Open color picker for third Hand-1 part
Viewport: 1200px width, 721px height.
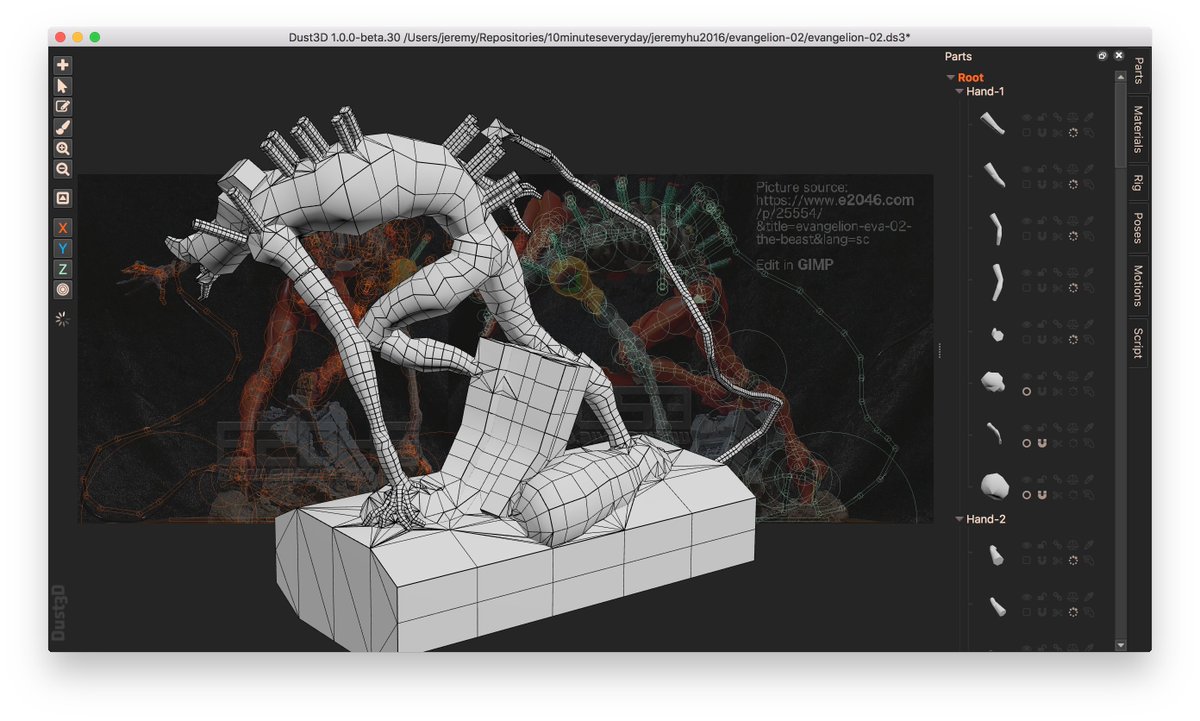(x=1089, y=221)
